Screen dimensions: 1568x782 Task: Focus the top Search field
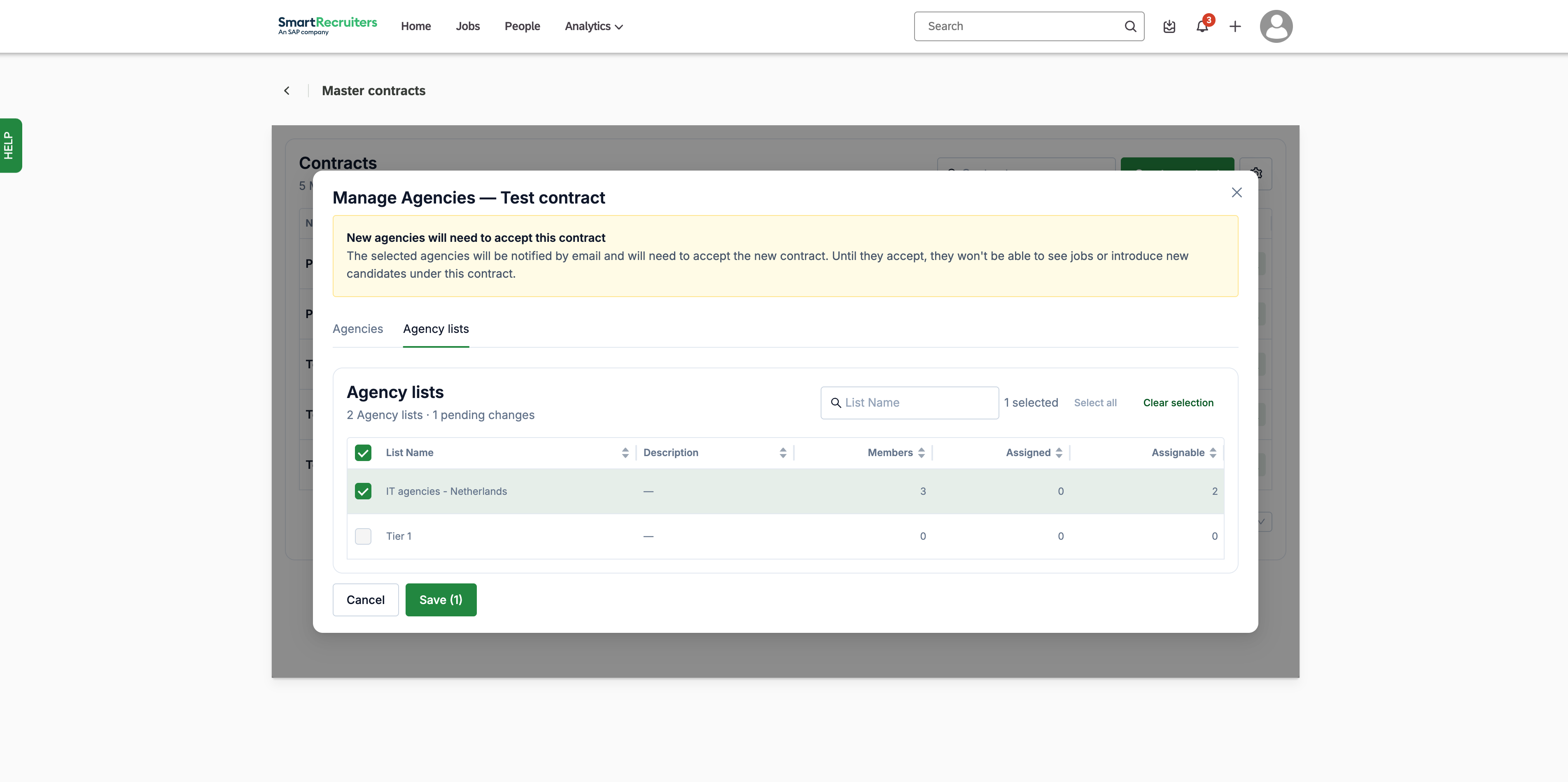1029,26
